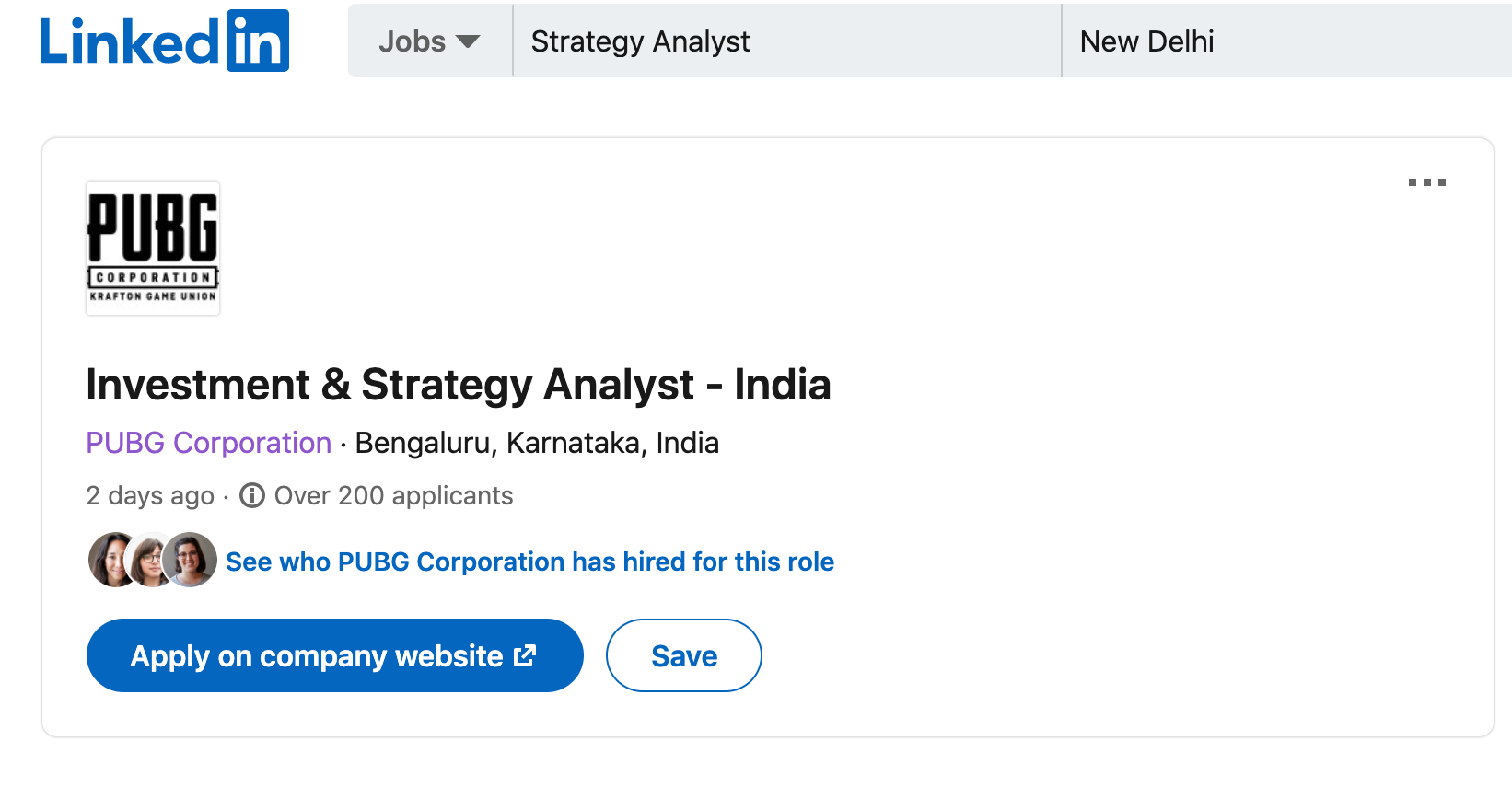Click the New Delhi location field
Screen dimensions: 1512x799
pos(1285,41)
